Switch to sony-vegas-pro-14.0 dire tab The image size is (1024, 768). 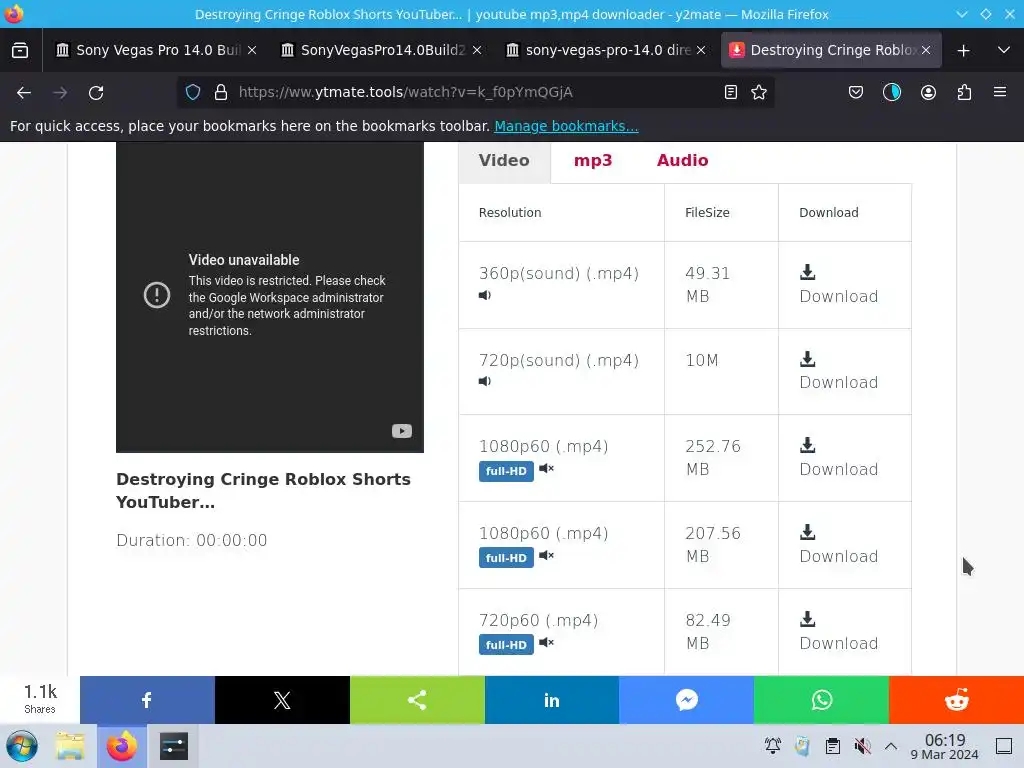[606, 50]
